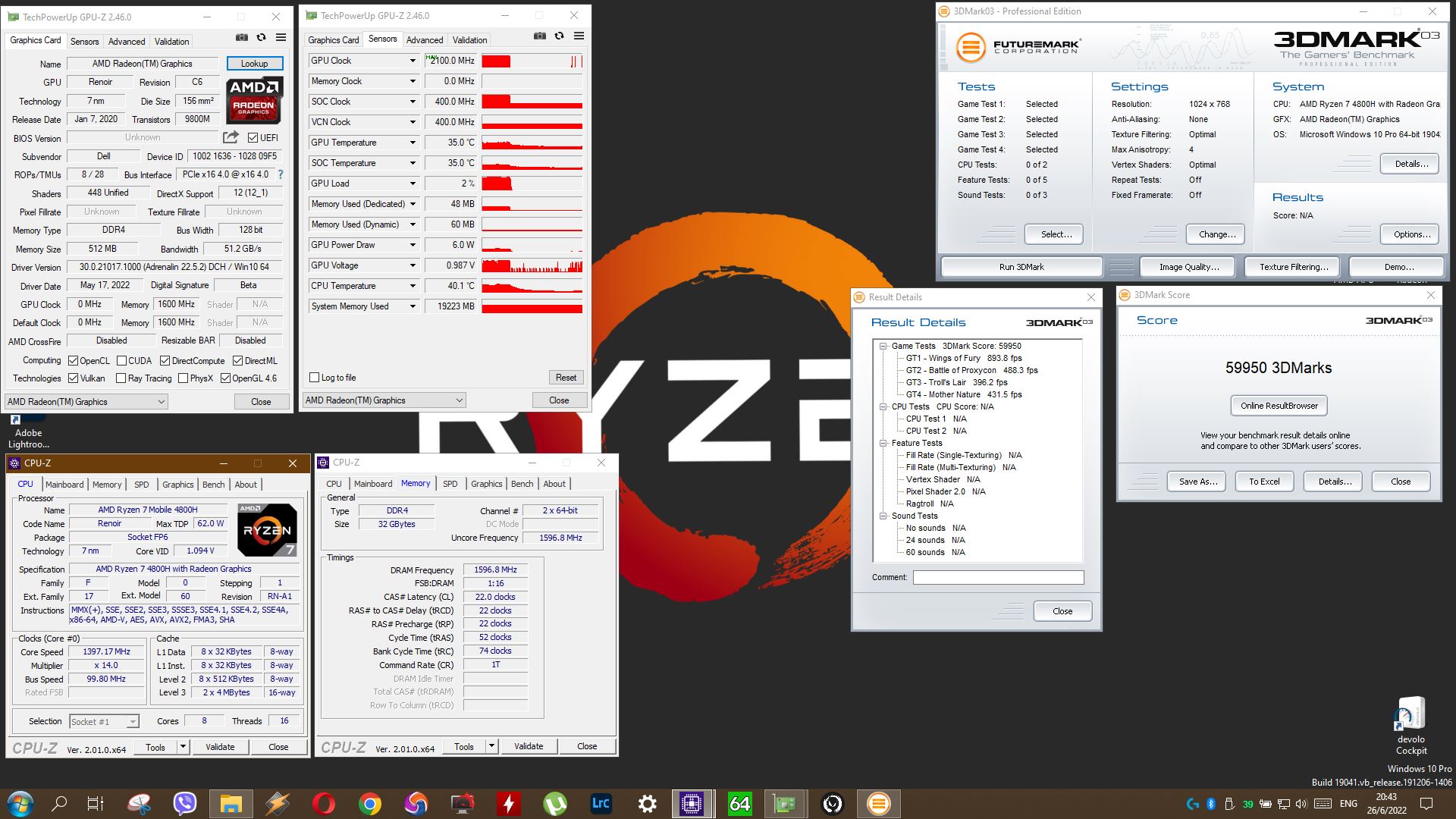Open the devolo Cockpit desktop shortcut
This screenshot has width=1456, height=819.
click(1411, 726)
